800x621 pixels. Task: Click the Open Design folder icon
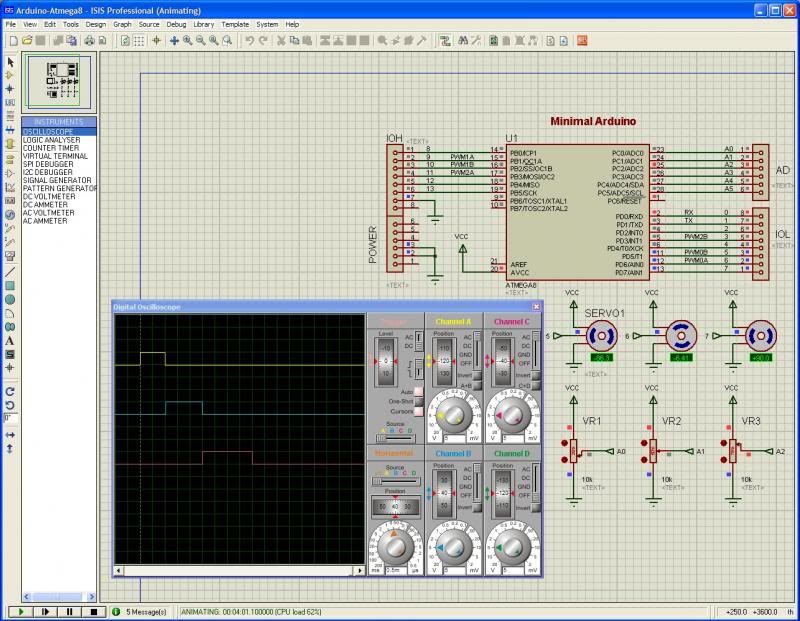click(x=27, y=41)
